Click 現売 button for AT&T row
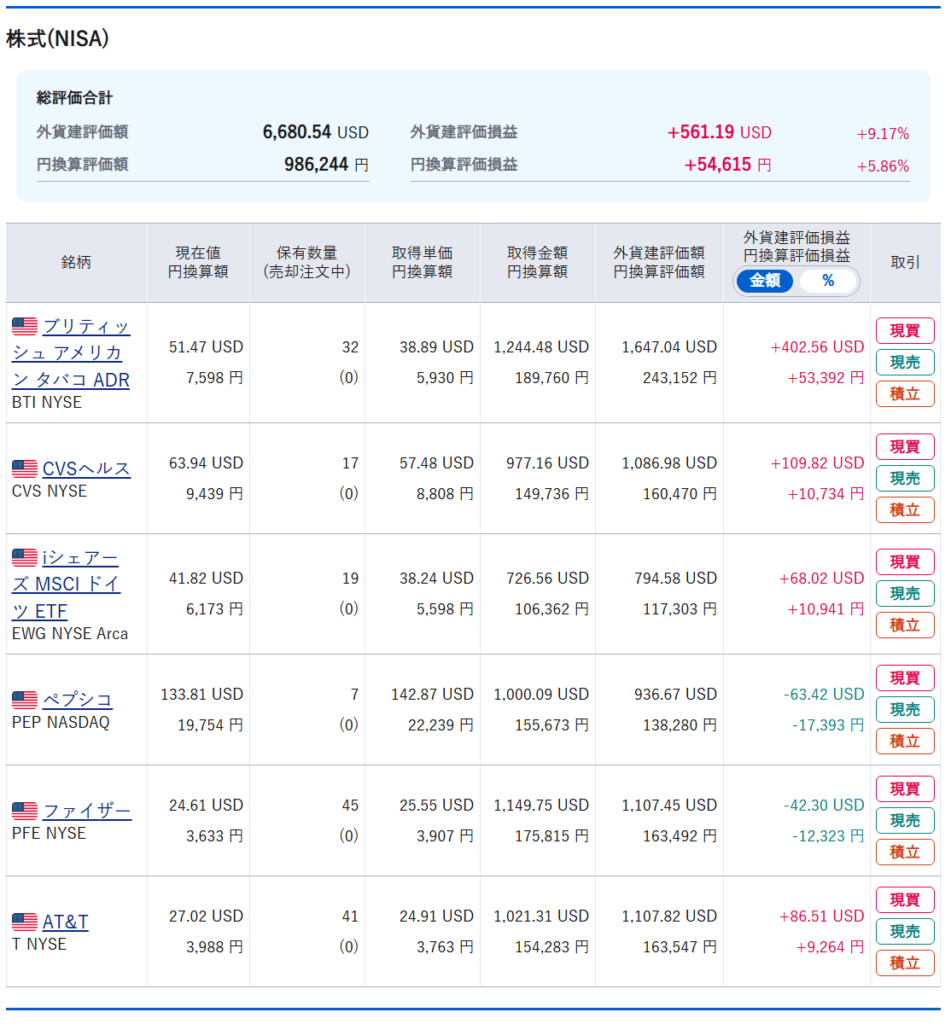 point(905,932)
